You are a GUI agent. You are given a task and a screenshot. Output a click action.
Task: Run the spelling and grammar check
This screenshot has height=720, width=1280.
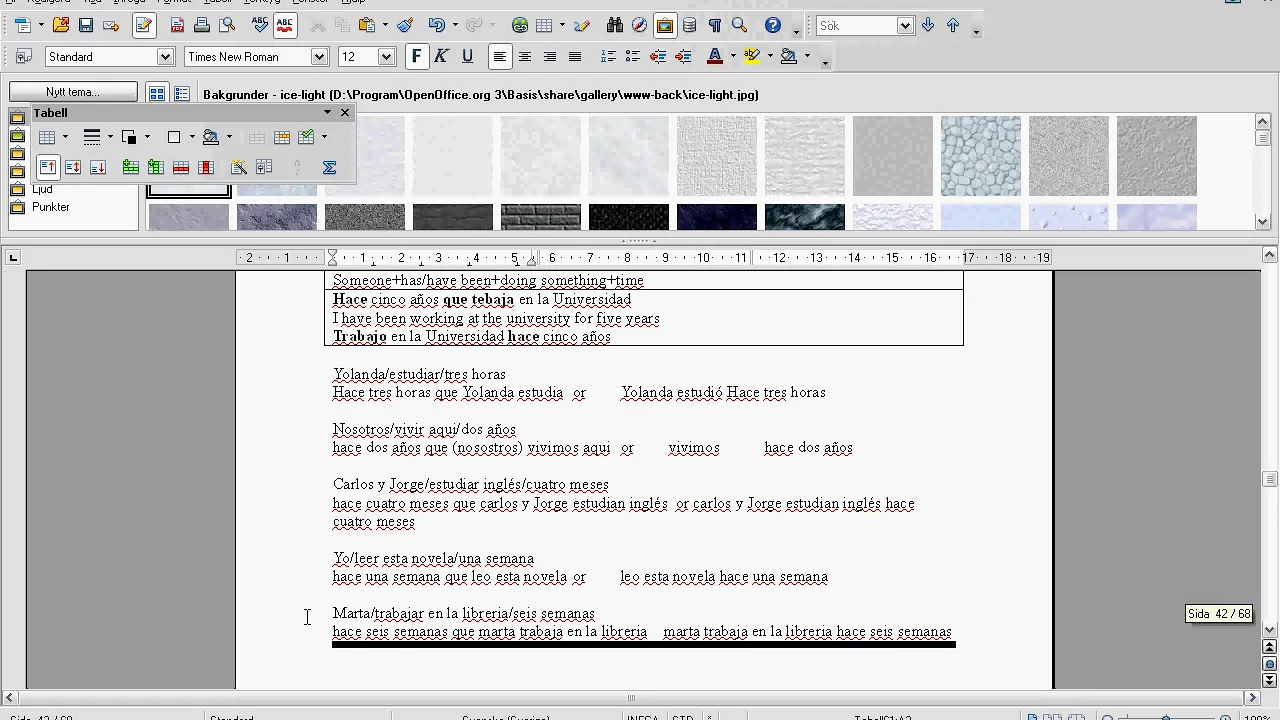[260, 25]
